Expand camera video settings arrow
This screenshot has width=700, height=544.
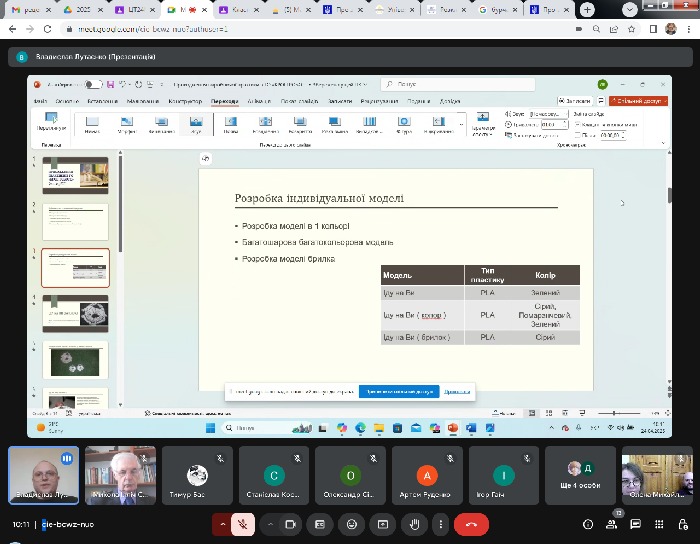(x=269, y=524)
